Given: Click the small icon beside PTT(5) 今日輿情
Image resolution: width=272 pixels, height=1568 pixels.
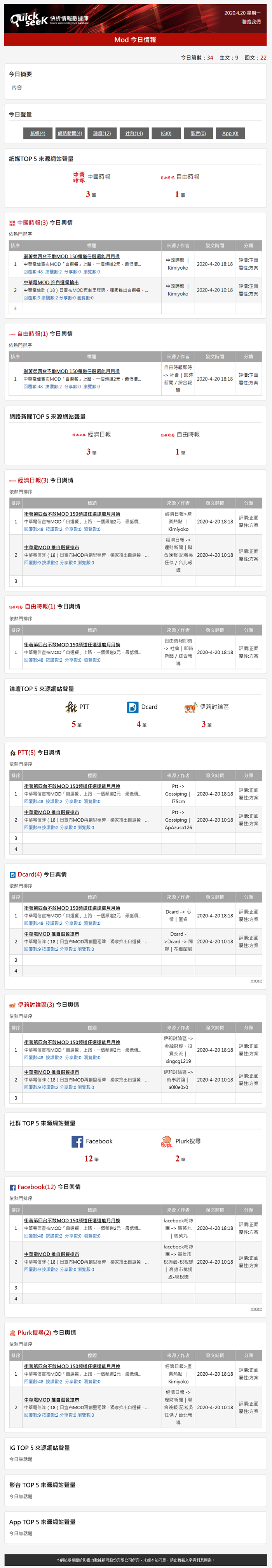Looking at the screenshot, I should (13, 753).
